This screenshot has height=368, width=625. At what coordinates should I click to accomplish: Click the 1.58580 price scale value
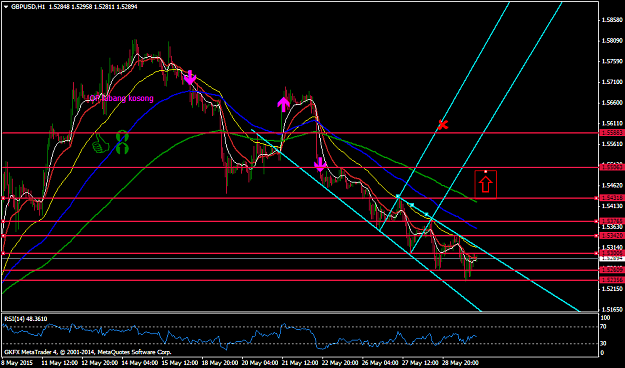coord(612,20)
